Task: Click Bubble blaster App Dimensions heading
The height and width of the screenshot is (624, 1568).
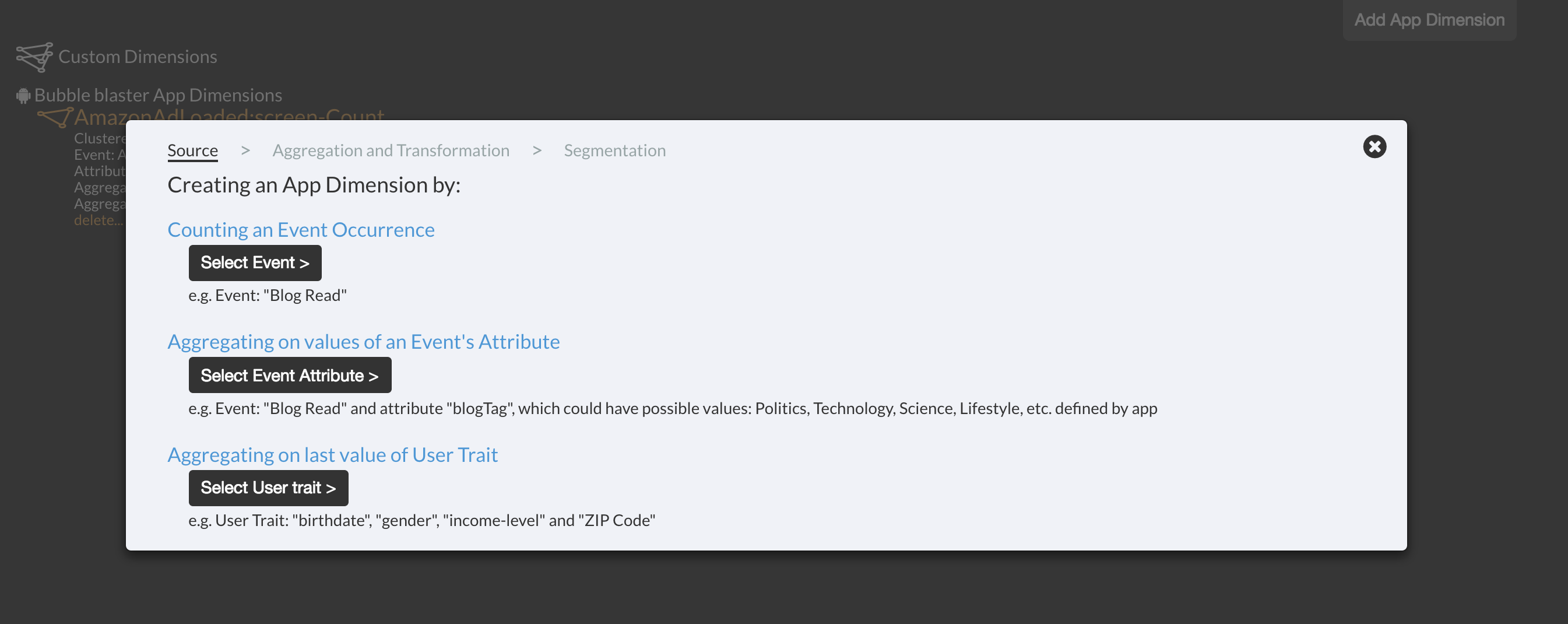Action: pos(159,95)
